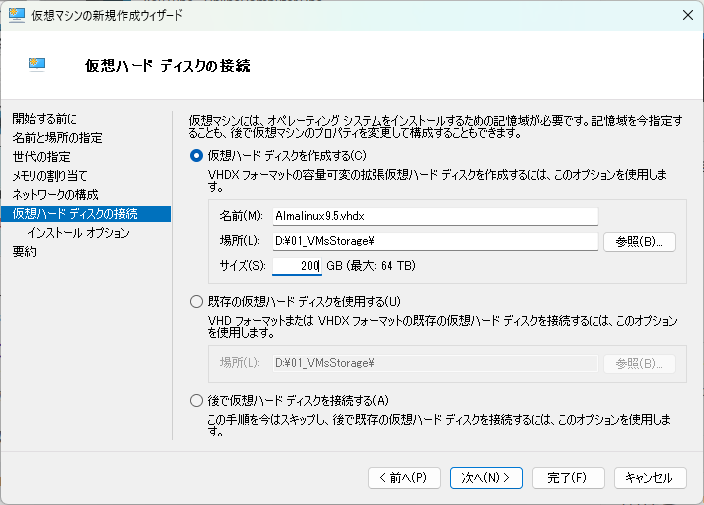
Task: Click 前へ(P) to go back
Action: pos(404,478)
